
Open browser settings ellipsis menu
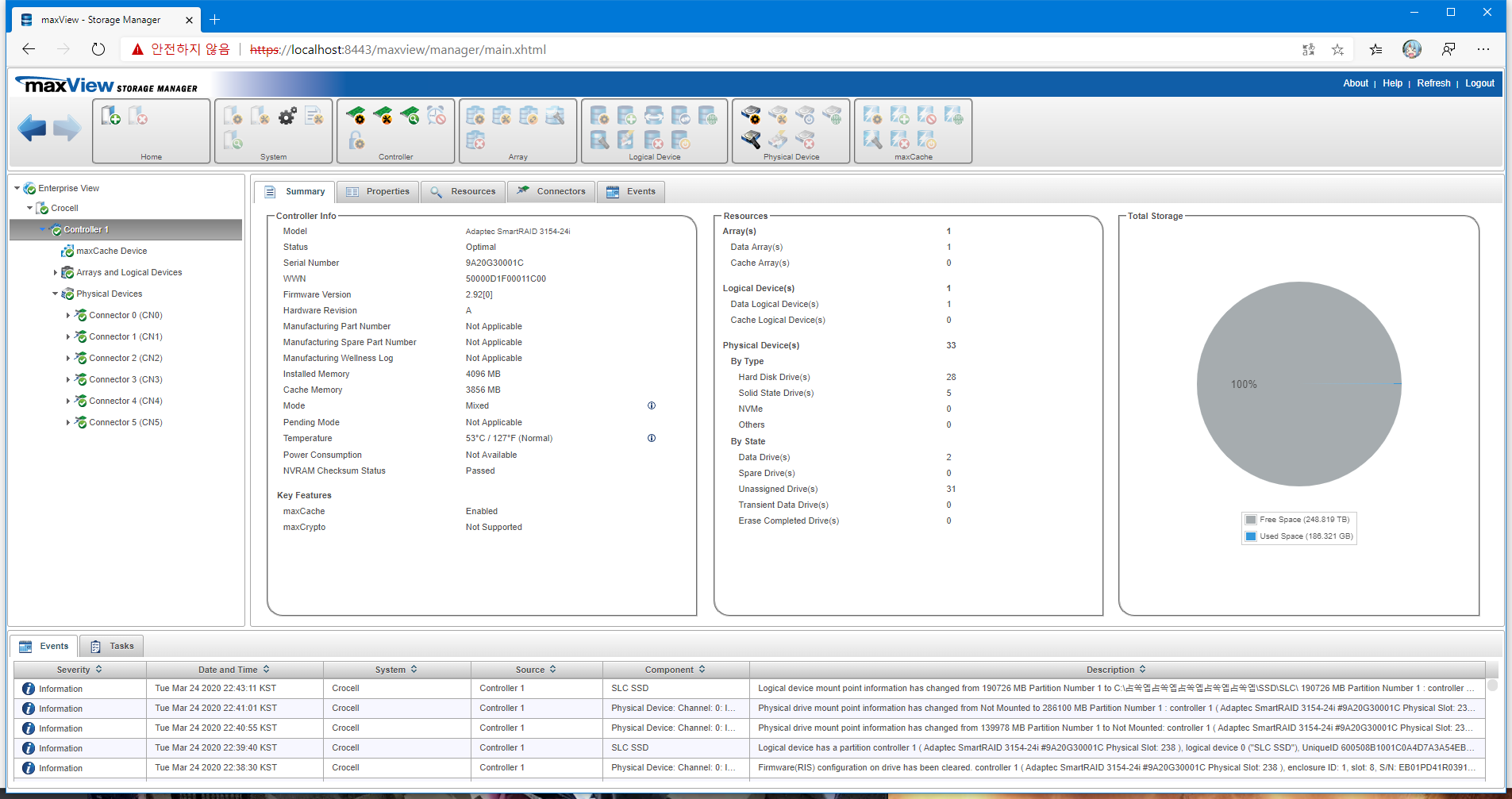pyautogui.click(x=1483, y=49)
